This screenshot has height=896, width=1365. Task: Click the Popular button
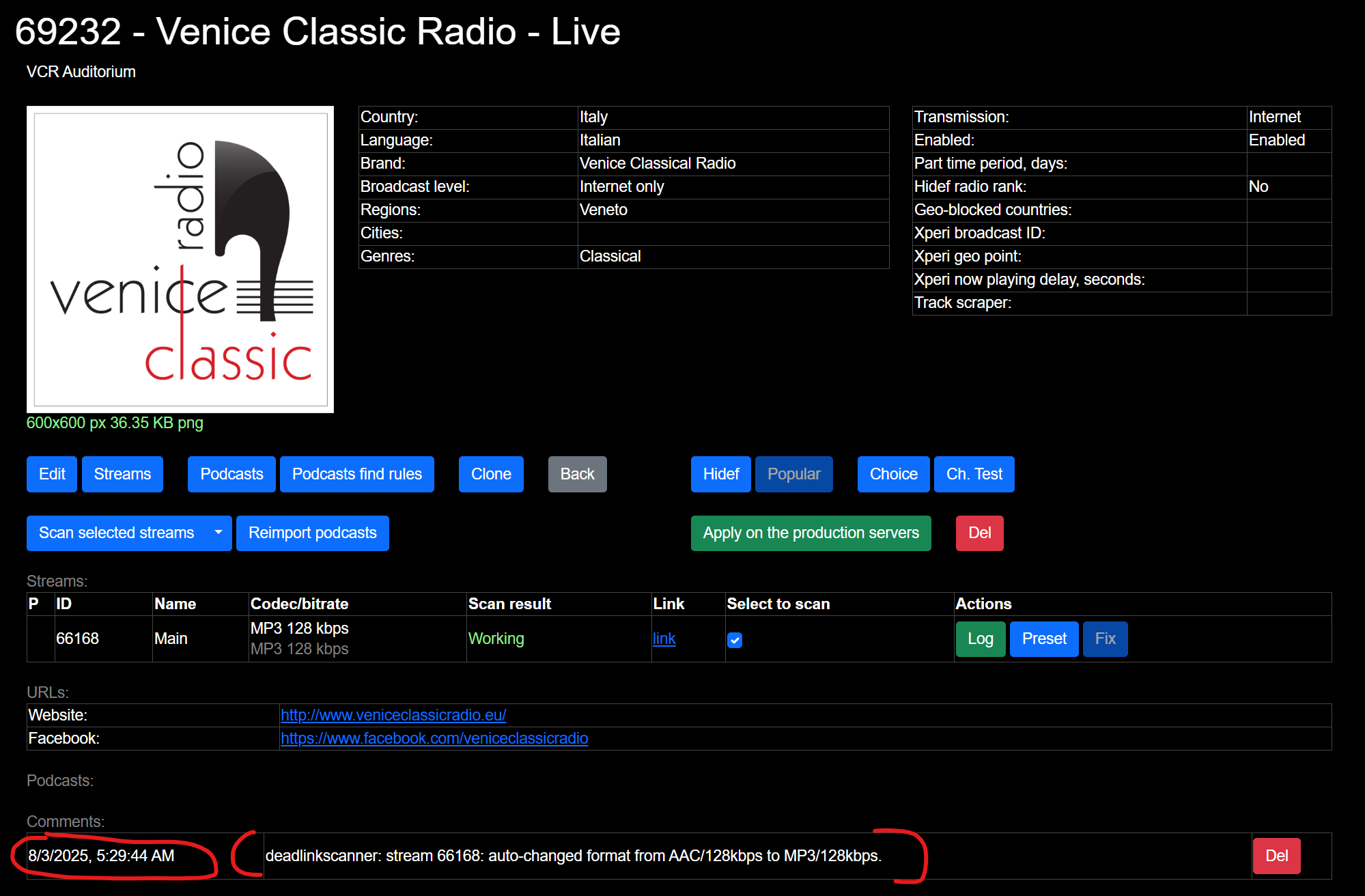pos(793,474)
